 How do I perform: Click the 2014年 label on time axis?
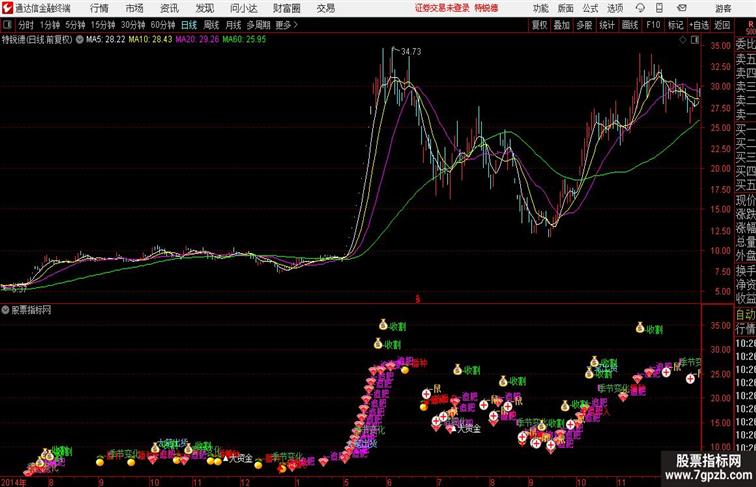[14, 482]
